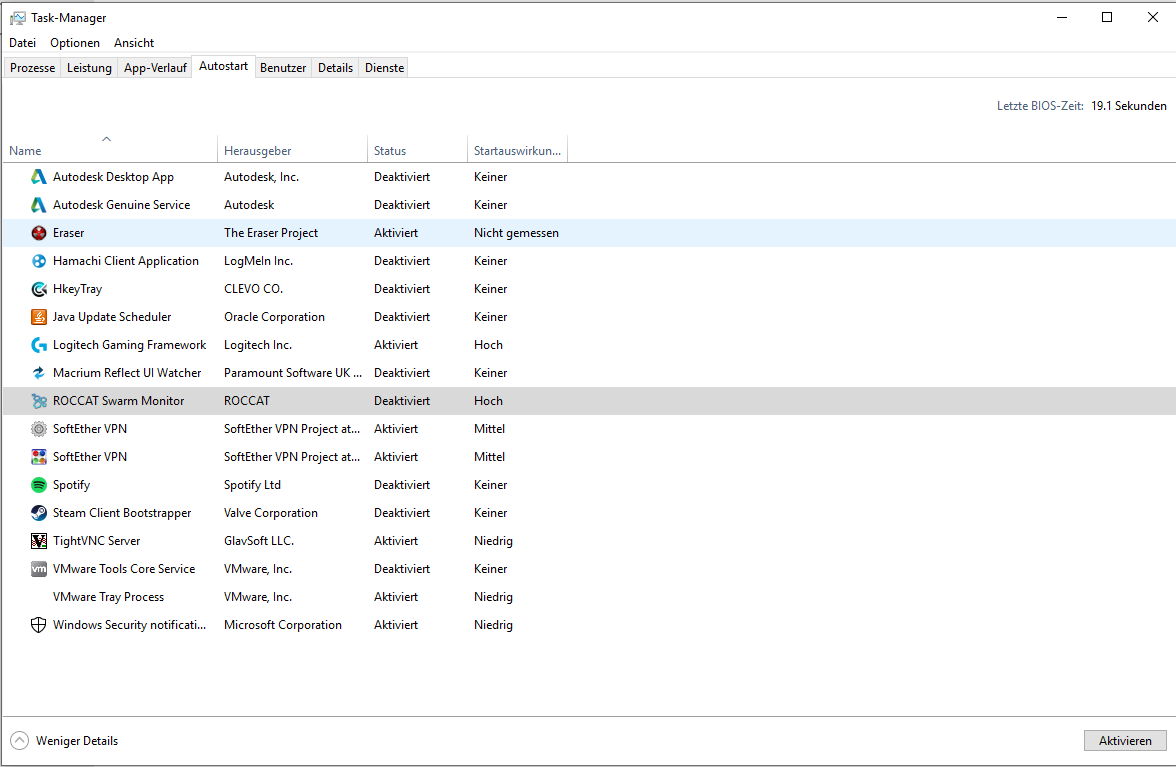Screen dimensions: 1176x767
Task: Sort by the Startauswirkungen column header
Action: [517, 151]
